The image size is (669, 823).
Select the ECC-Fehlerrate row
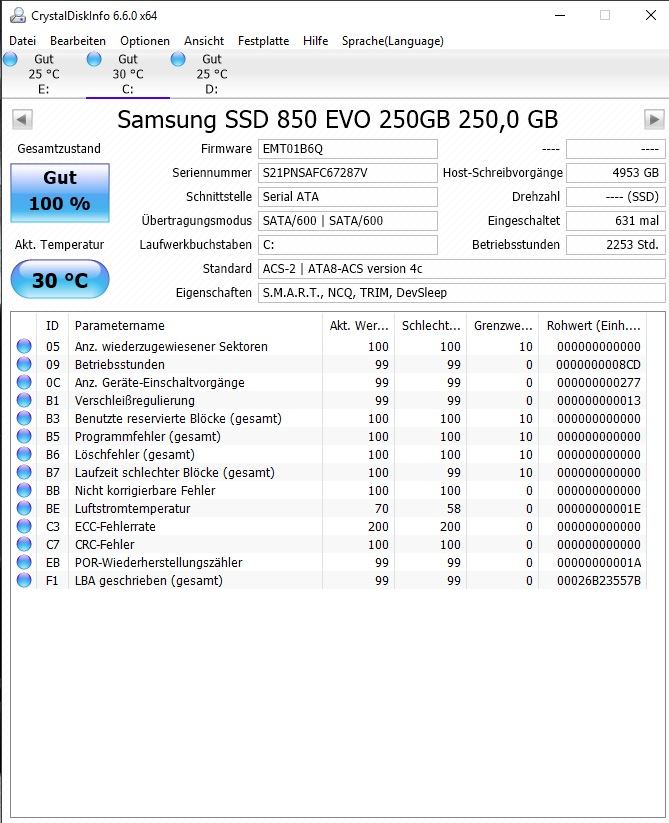point(329,526)
